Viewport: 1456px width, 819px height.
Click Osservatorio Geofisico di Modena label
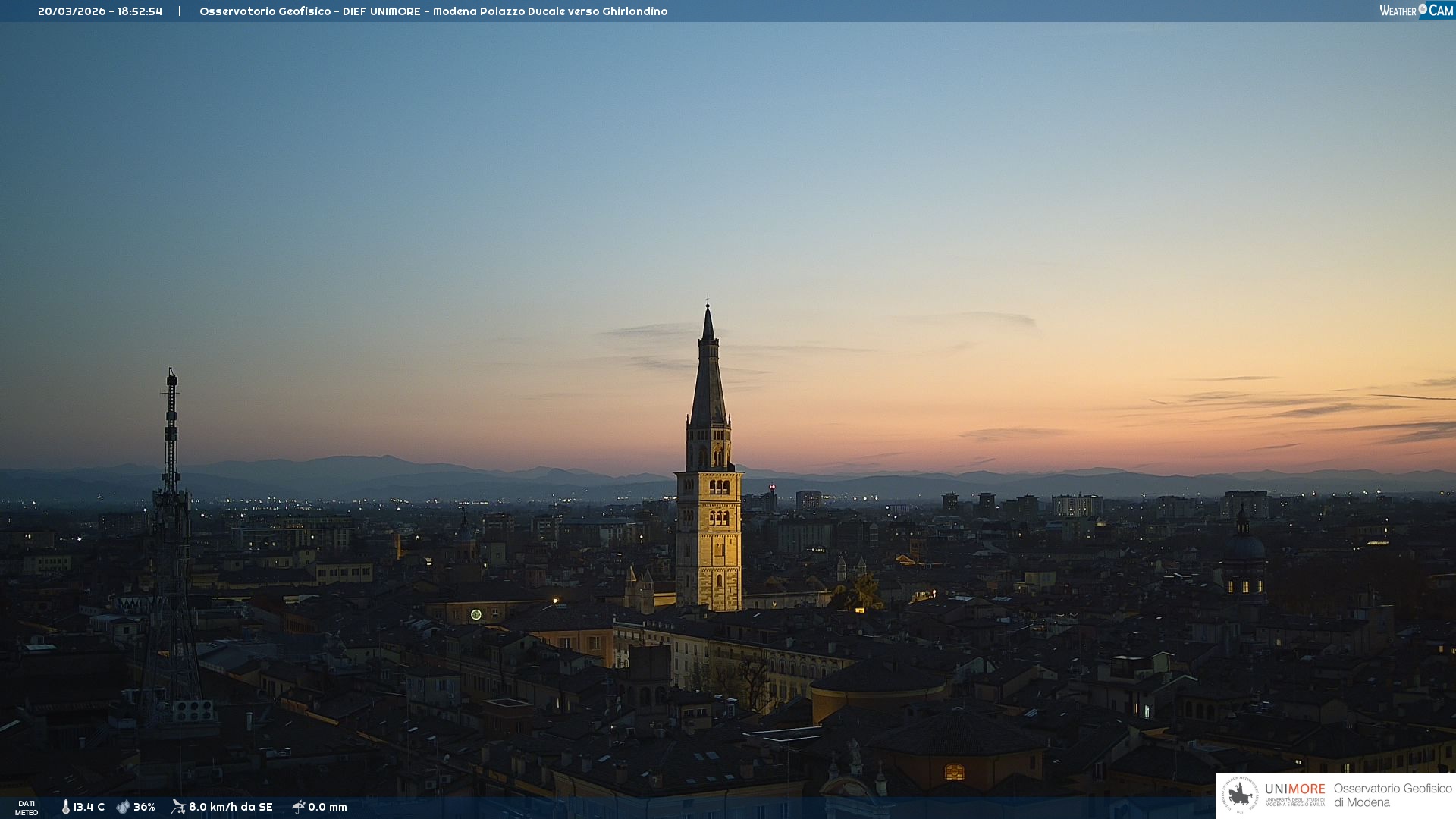coord(1392,795)
